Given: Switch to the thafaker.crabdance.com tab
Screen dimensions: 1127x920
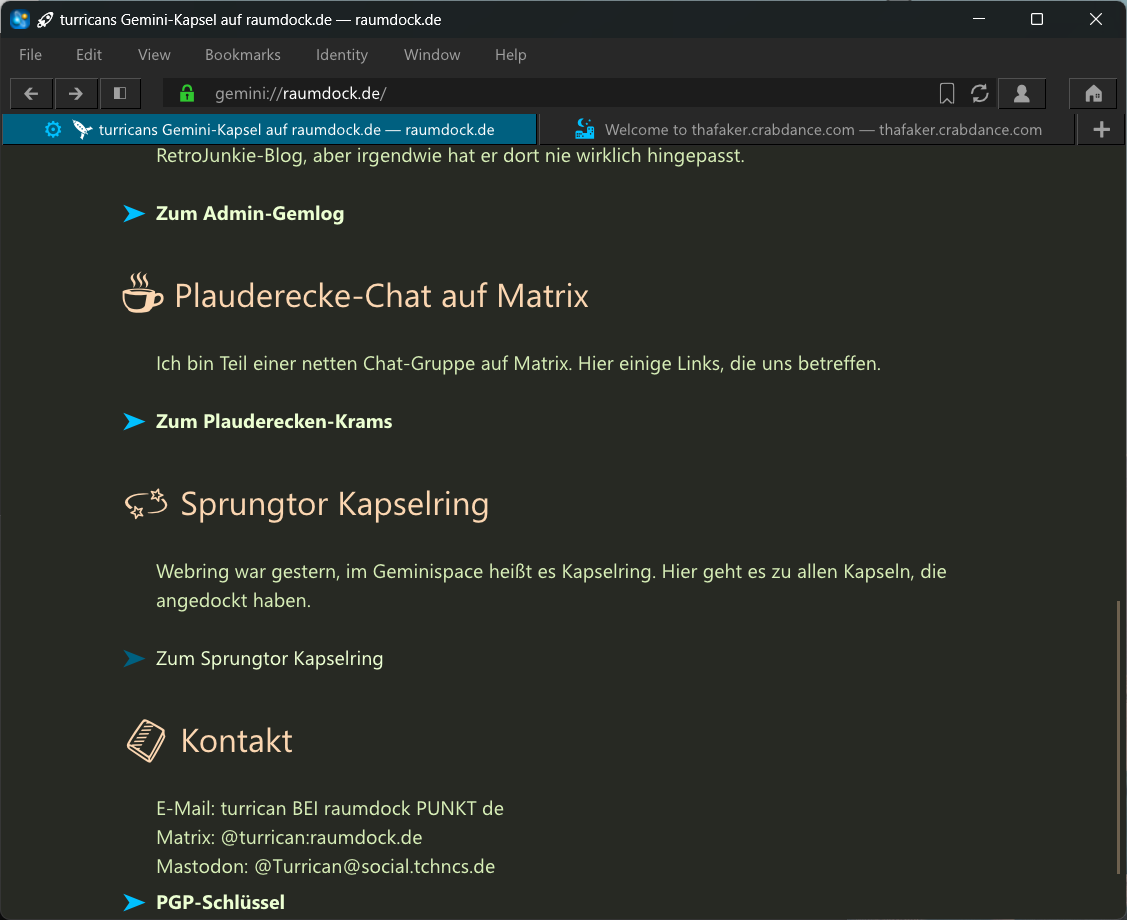Looking at the screenshot, I should click(x=807, y=129).
